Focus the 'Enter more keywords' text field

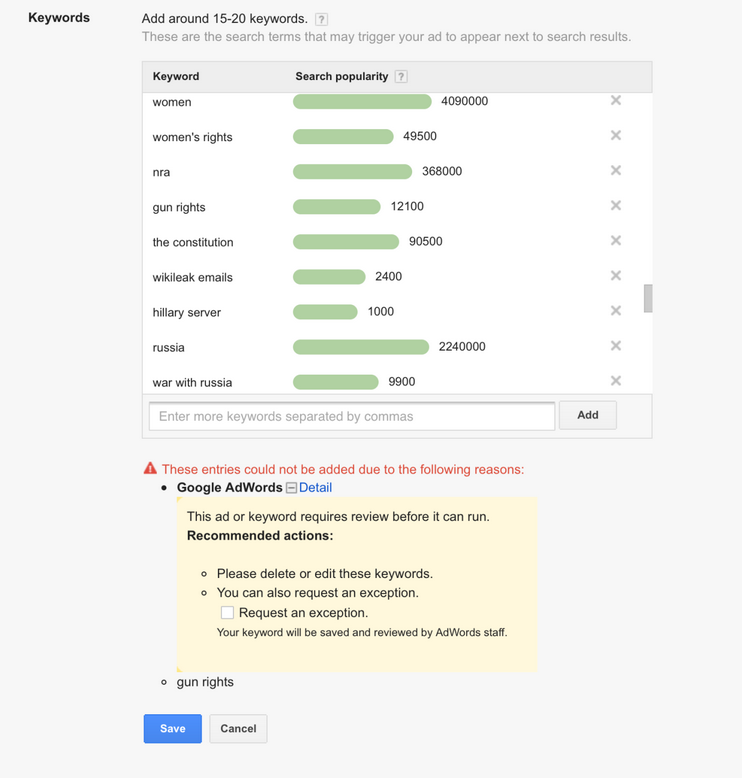351,416
